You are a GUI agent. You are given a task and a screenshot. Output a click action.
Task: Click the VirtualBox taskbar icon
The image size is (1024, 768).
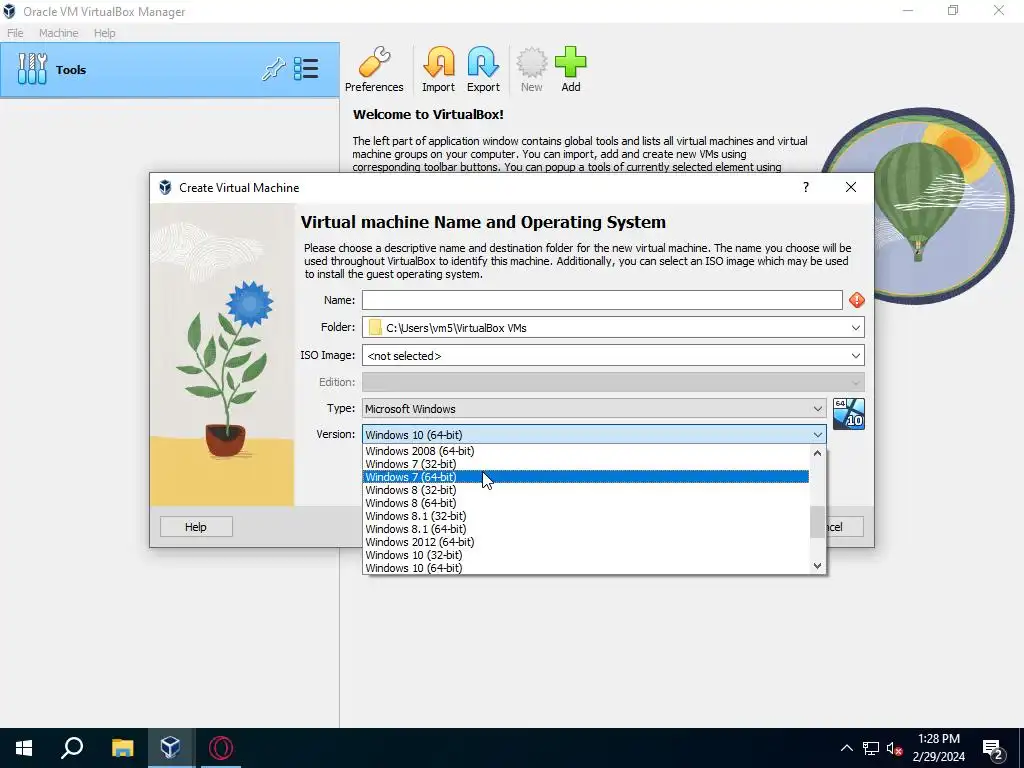pyautogui.click(x=170, y=748)
